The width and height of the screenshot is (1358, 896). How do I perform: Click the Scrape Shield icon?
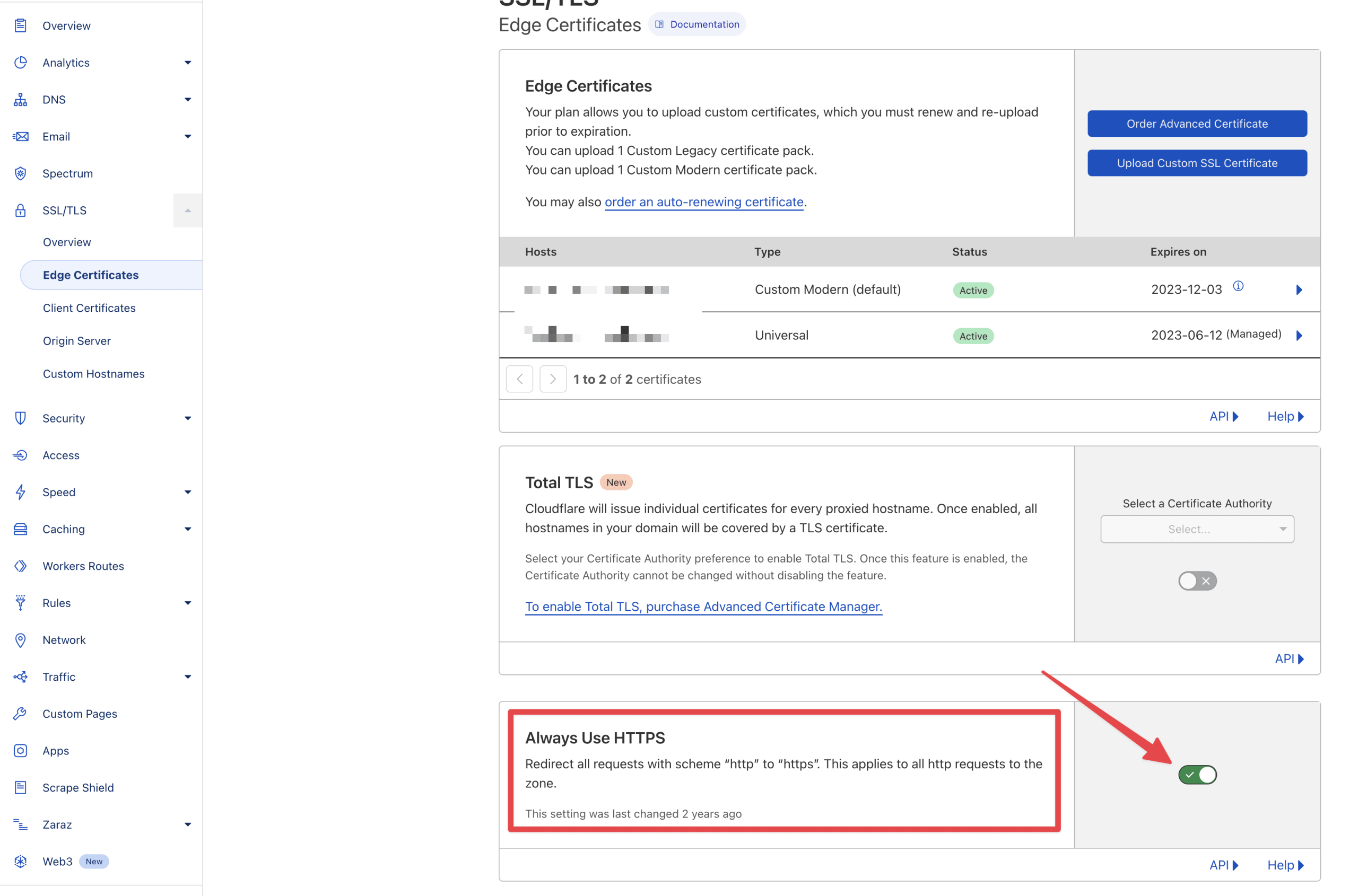(x=21, y=787)
